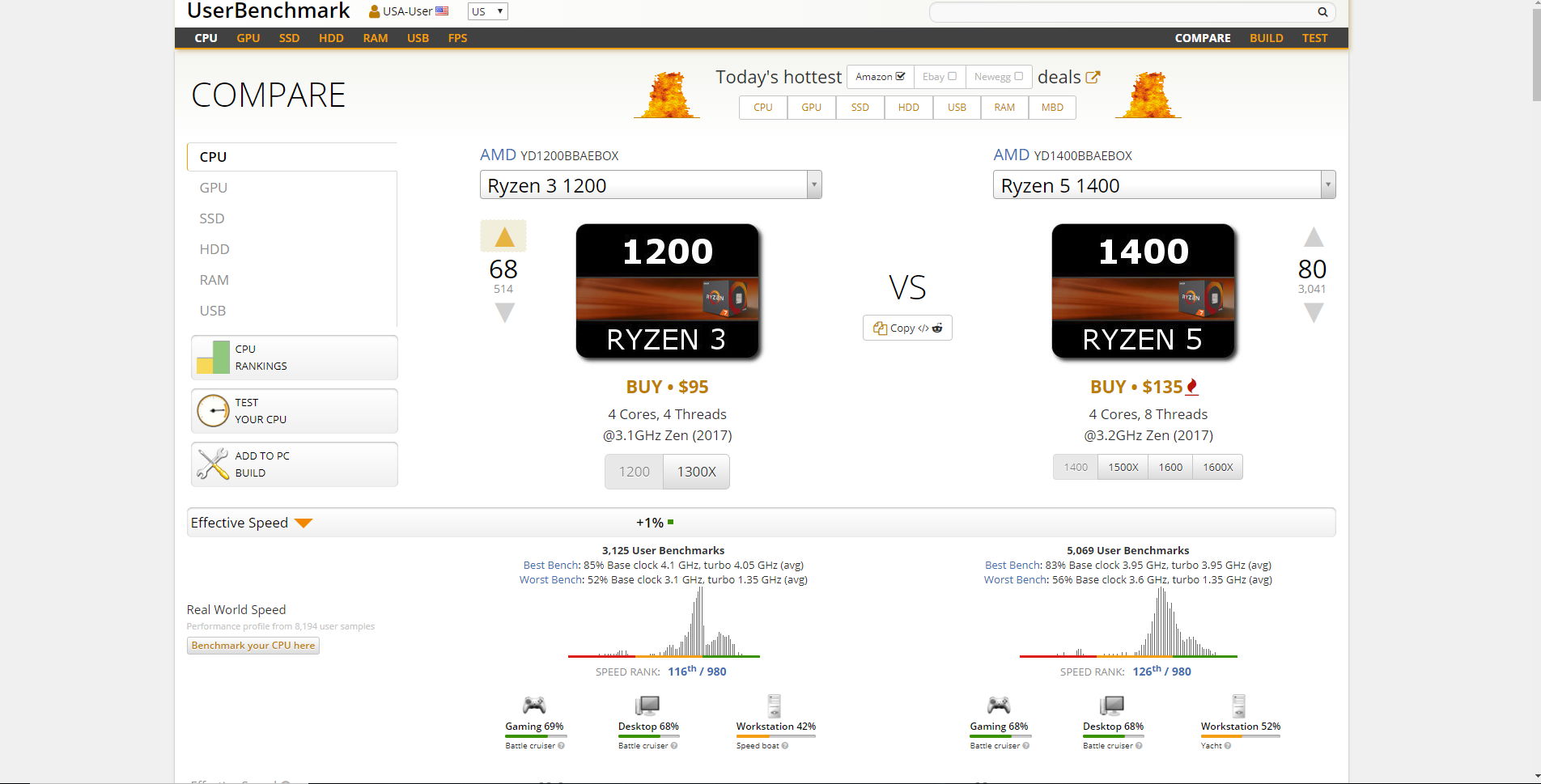The width and height of the screenshot is (1541, 784).
Task: Open Ryzen 5 Worst Bench link
Action: 1015,579
